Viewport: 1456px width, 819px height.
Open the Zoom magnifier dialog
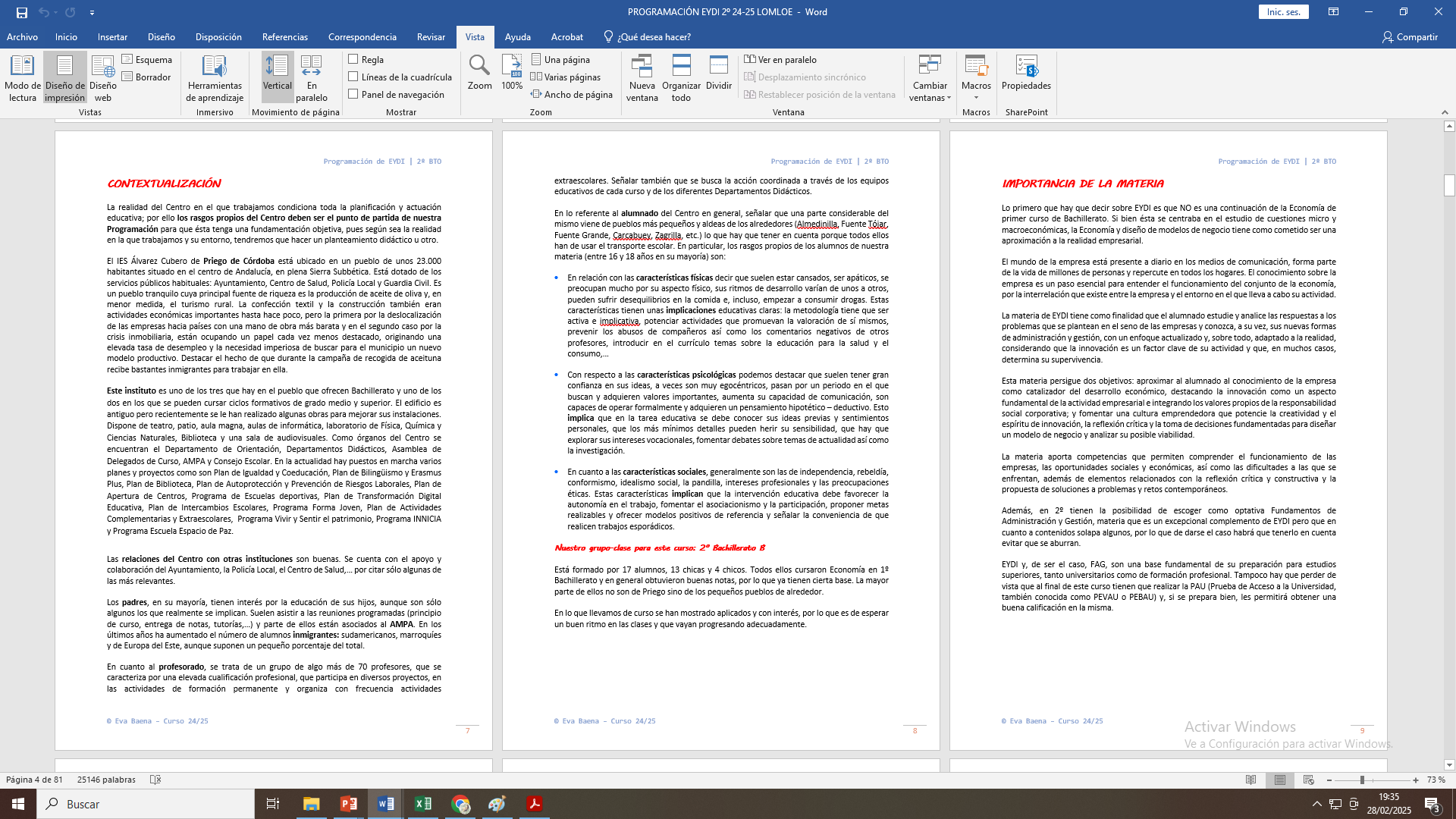[479, 74]
